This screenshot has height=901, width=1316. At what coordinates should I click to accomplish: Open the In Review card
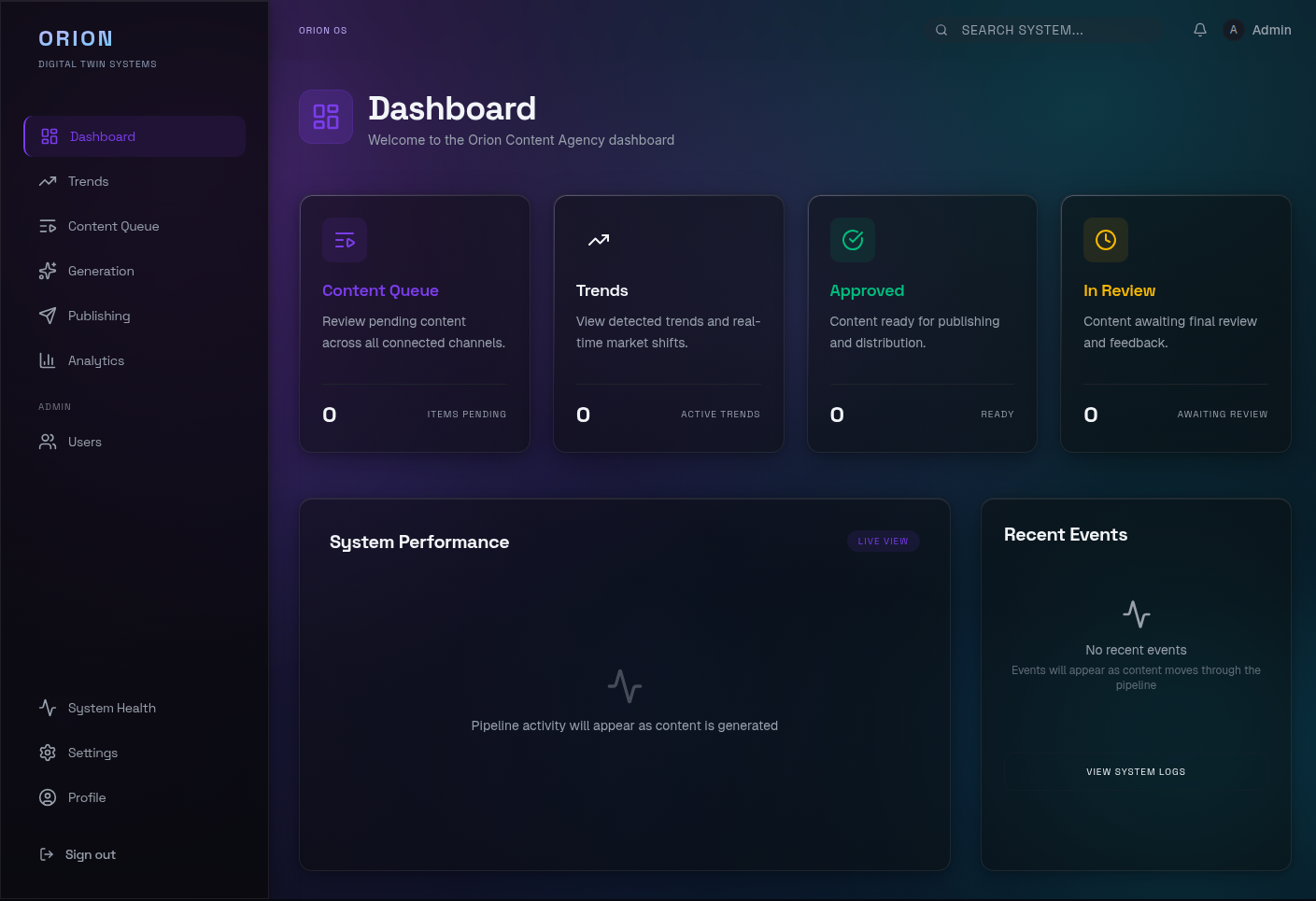tap(1175, 323)
